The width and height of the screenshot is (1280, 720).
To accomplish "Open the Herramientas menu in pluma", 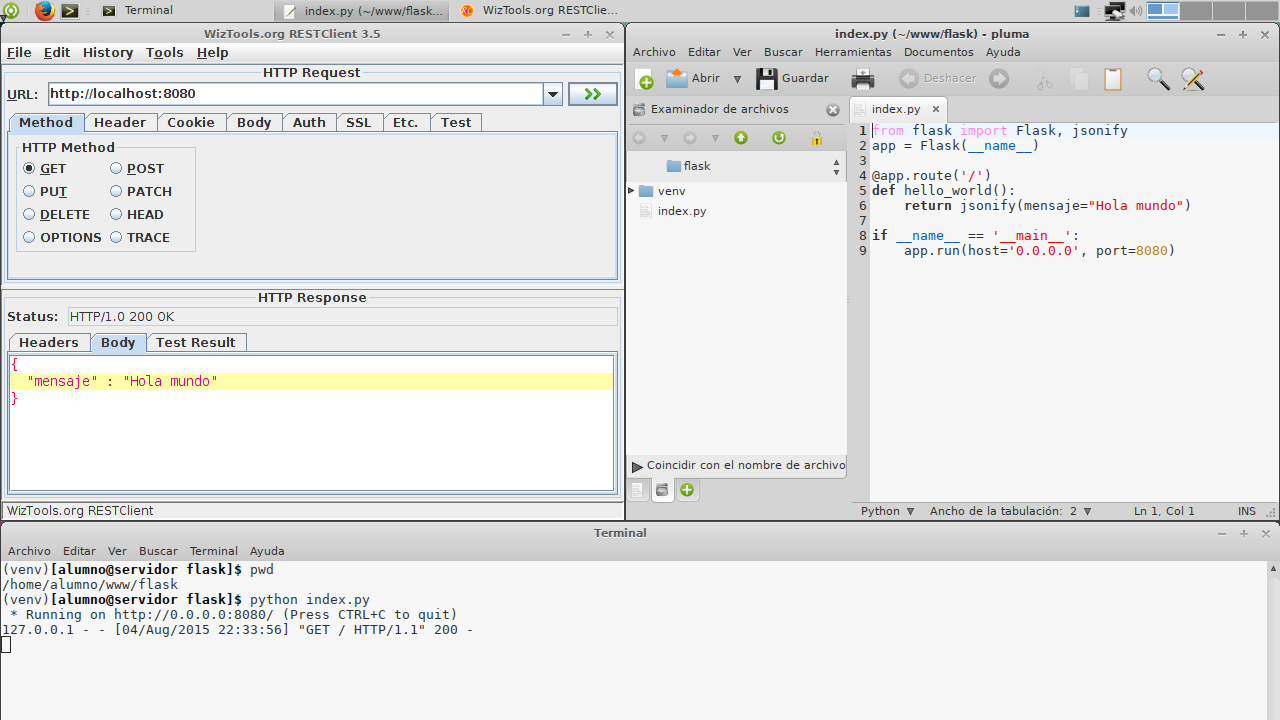I will click(852, 52).
